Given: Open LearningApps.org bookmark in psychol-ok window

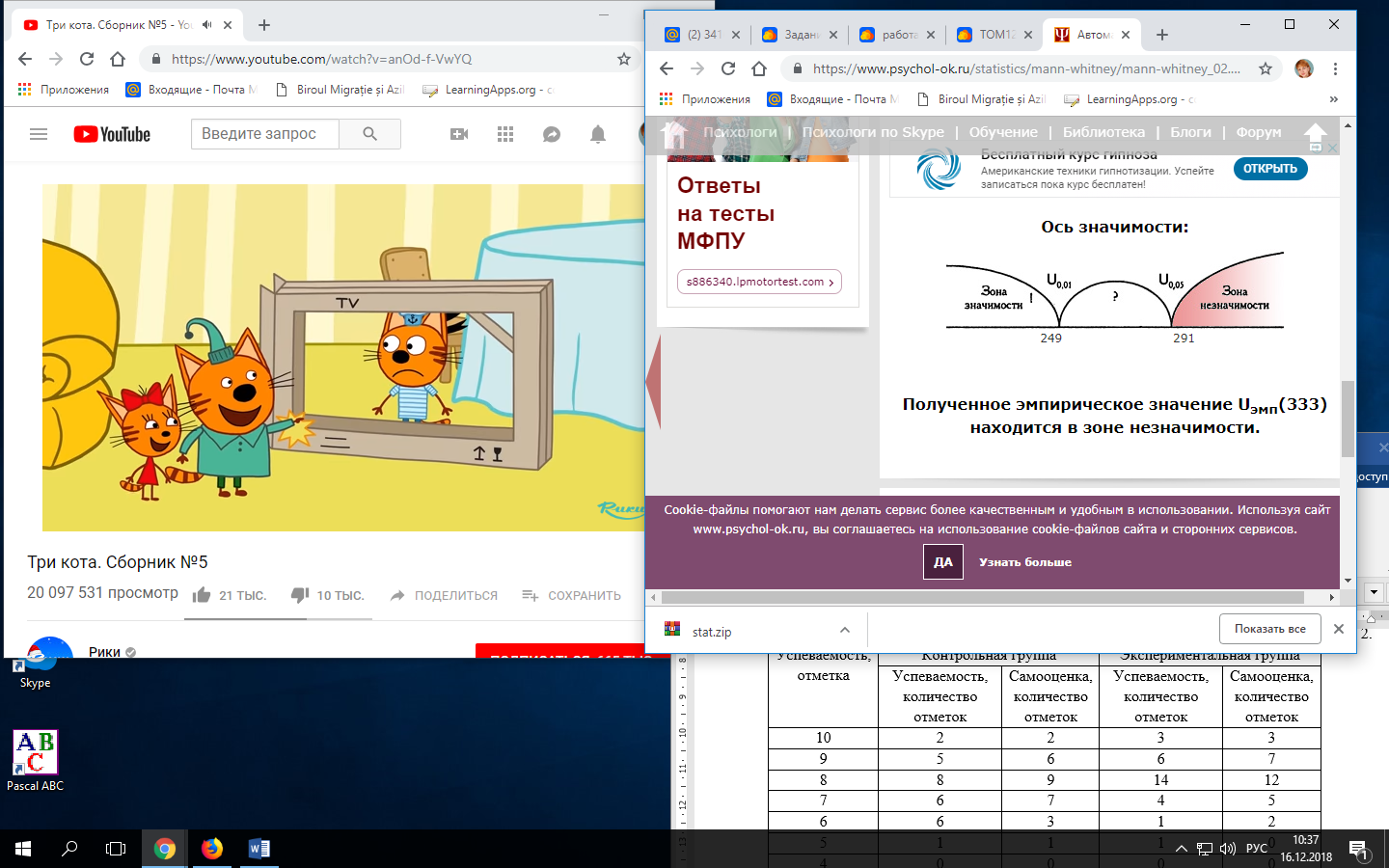Looking at the screenshot, I should coord(1130,99).
